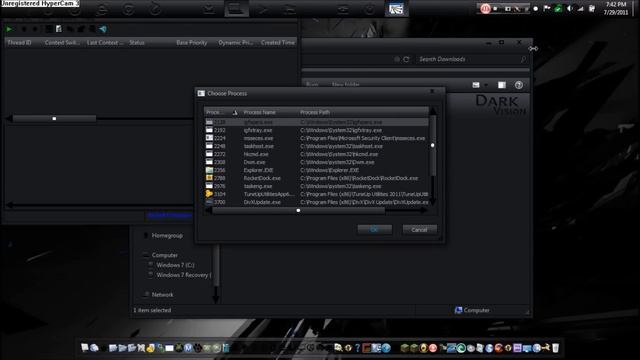Click the process list horizontal scrollbar thumb
The height and width of the screenshot is (360, 640).
pyautogui.click(x=298, y=211)
